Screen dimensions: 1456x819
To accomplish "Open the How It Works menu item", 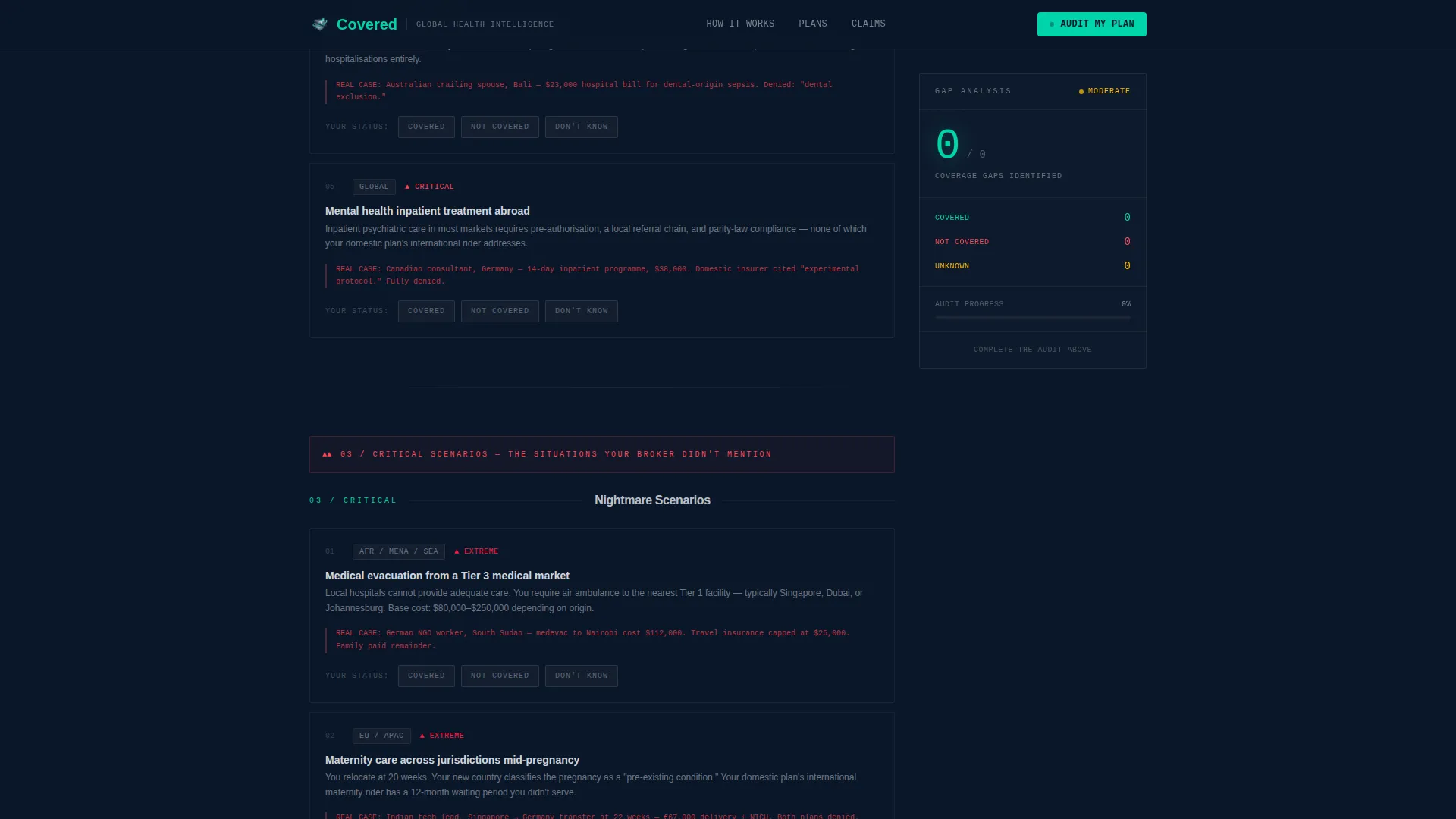I will (x=740, y=24).
